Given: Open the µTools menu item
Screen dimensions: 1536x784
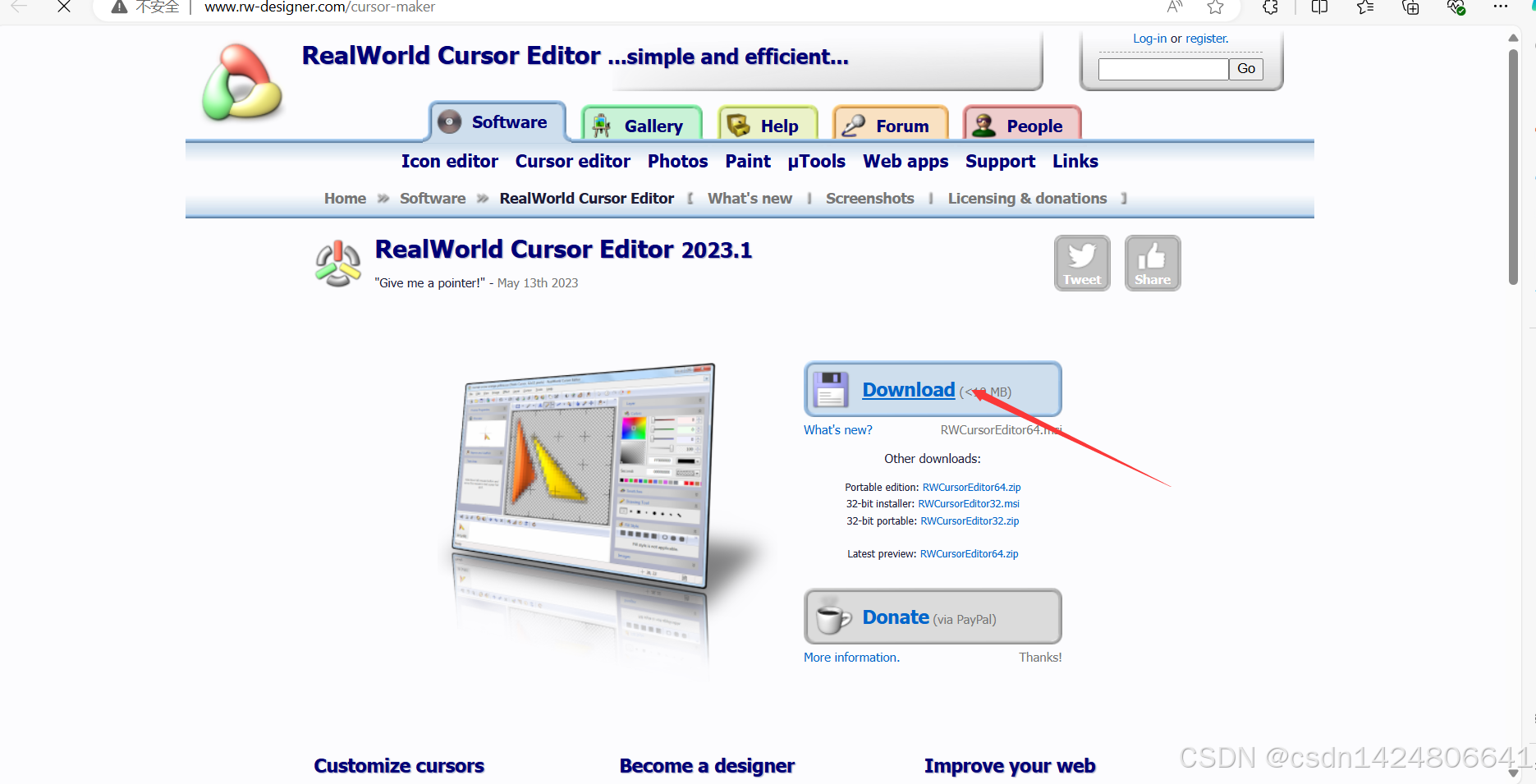Looking at the screenshot, I should pos(816,162).
